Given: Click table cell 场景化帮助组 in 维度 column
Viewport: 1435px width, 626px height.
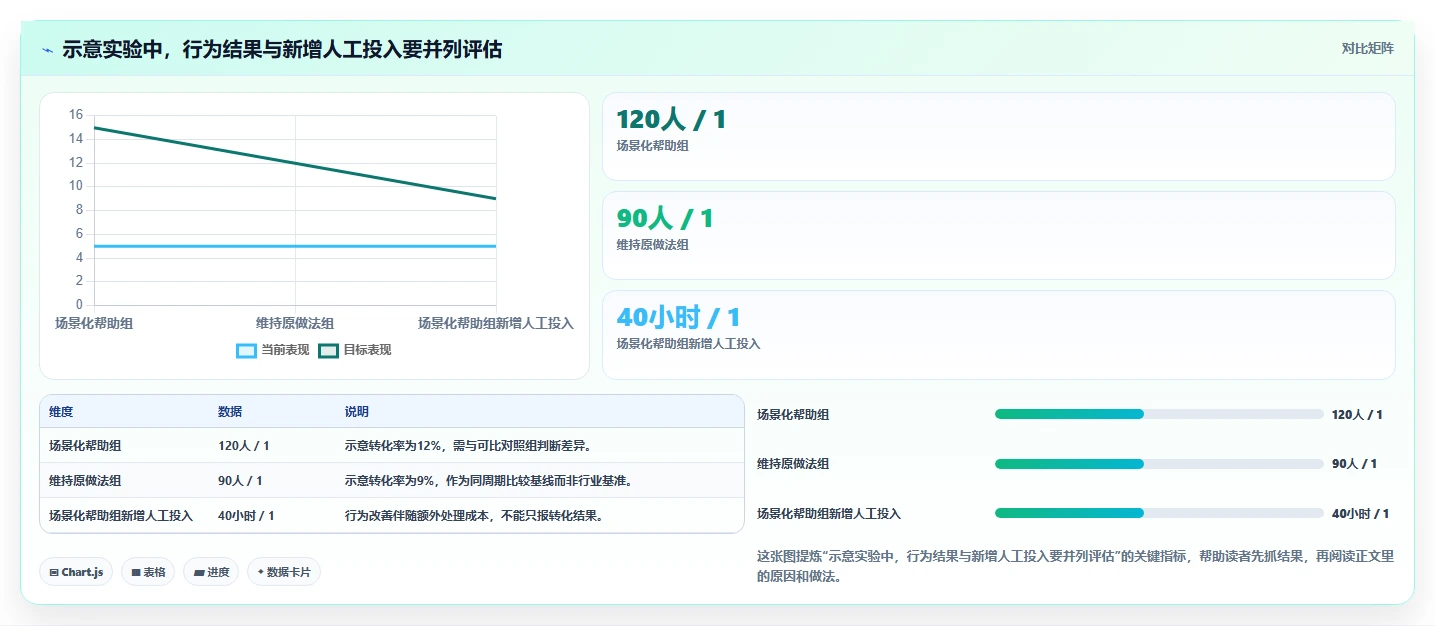Looking at the screenshot, I should 85,446.
